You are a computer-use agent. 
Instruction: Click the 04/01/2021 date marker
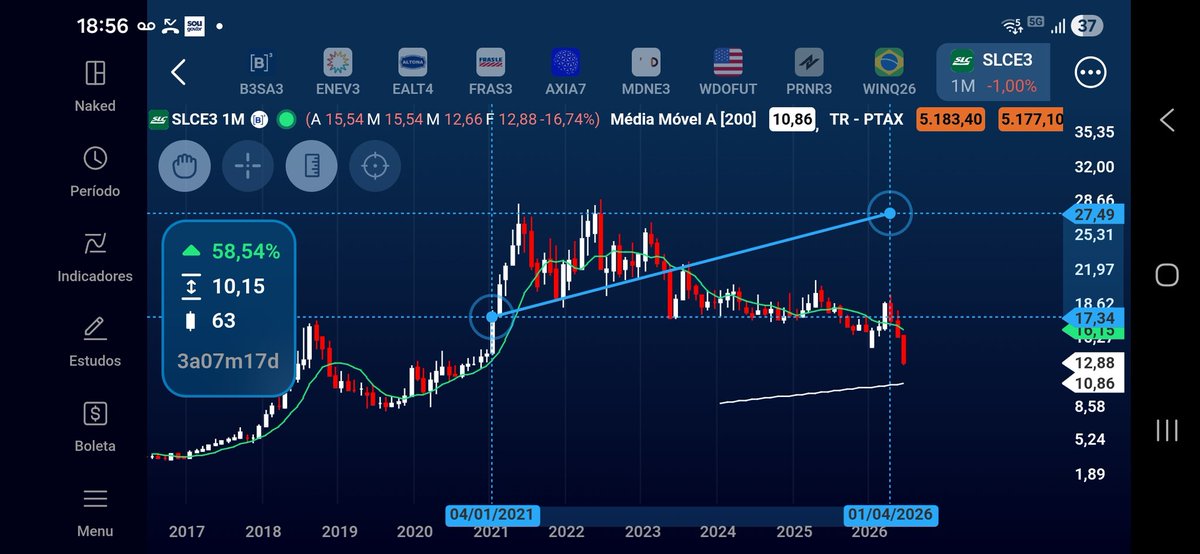point(493,515)
